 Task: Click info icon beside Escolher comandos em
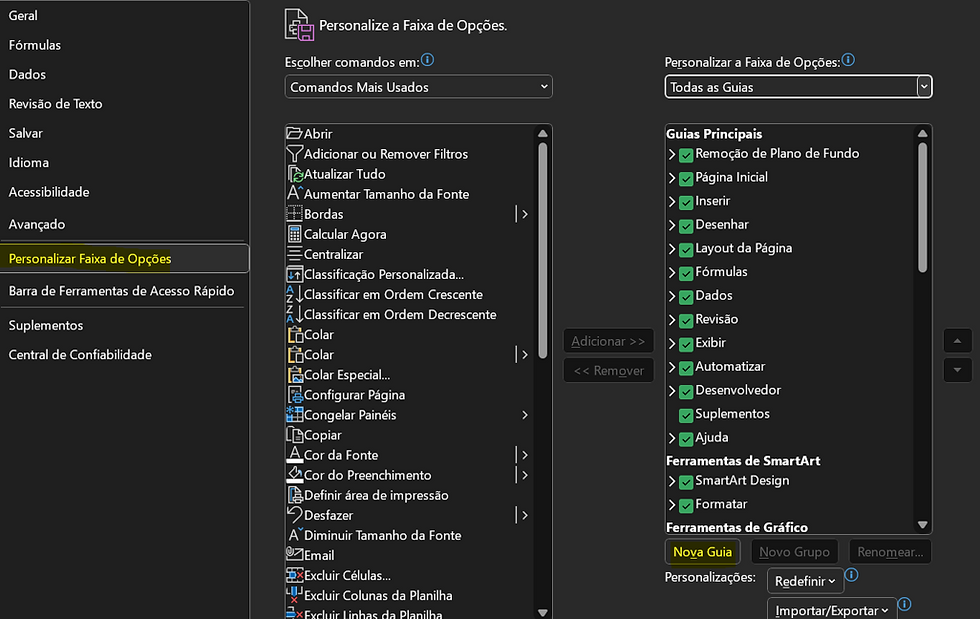[x=428, y=60]
